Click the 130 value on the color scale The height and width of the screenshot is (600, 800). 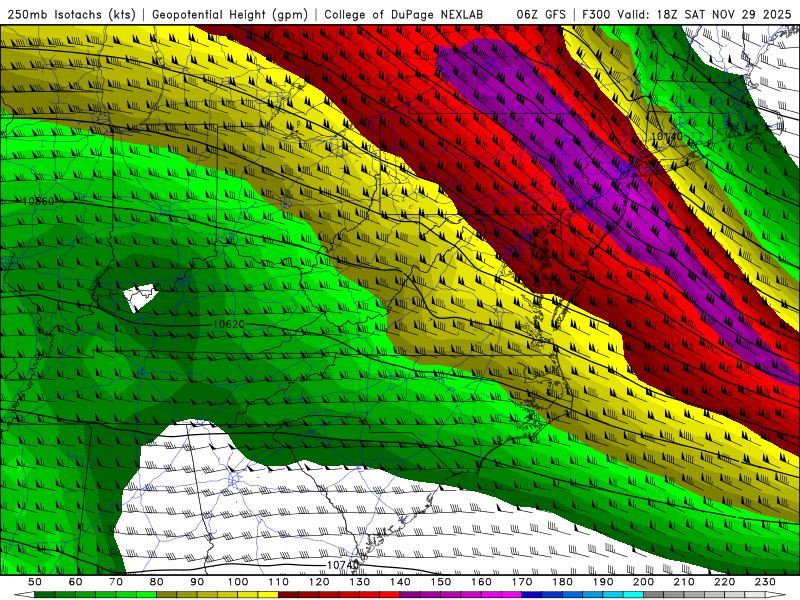360,582
